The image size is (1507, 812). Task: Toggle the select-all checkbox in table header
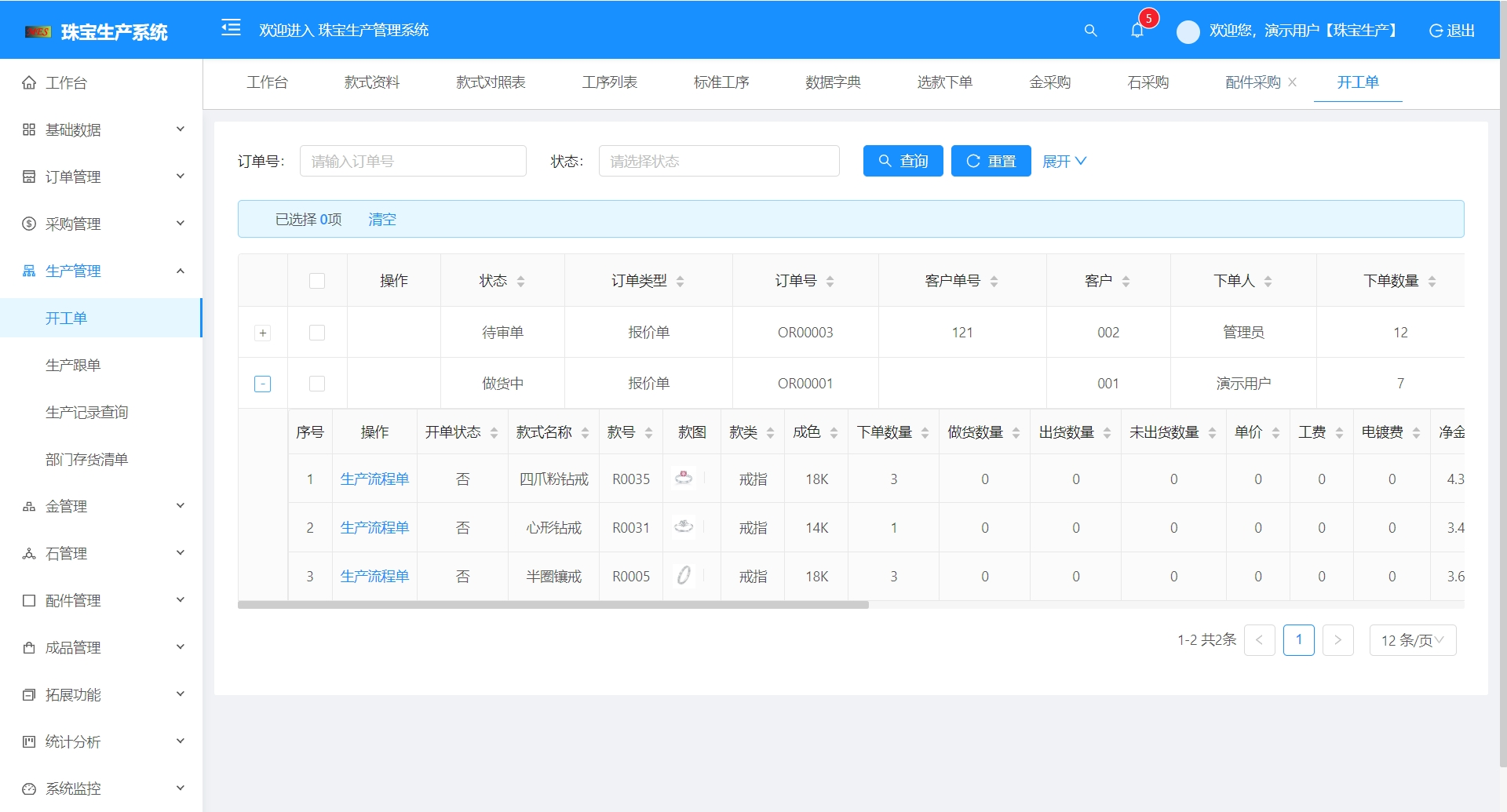coord(317,279)
